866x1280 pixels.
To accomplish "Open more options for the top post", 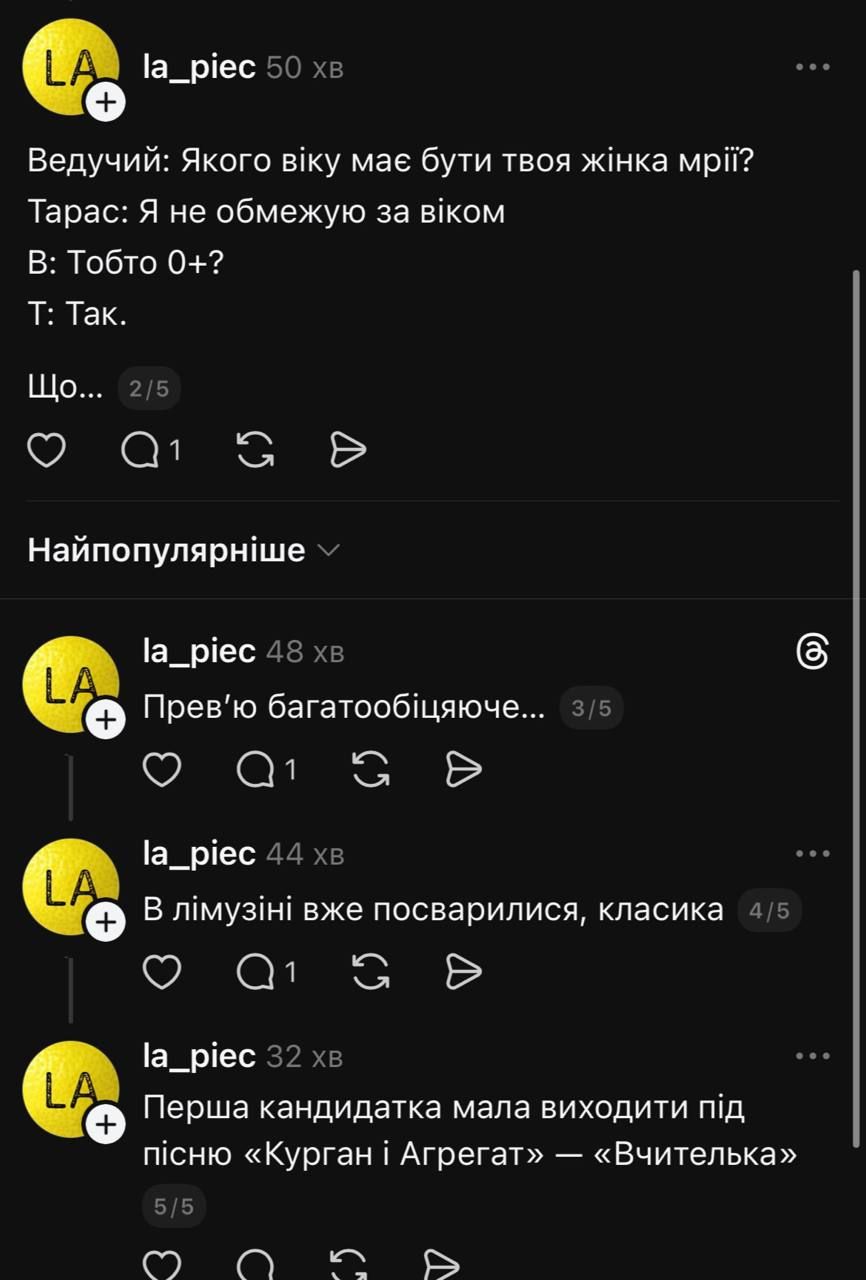I will [x=812, y=67].
